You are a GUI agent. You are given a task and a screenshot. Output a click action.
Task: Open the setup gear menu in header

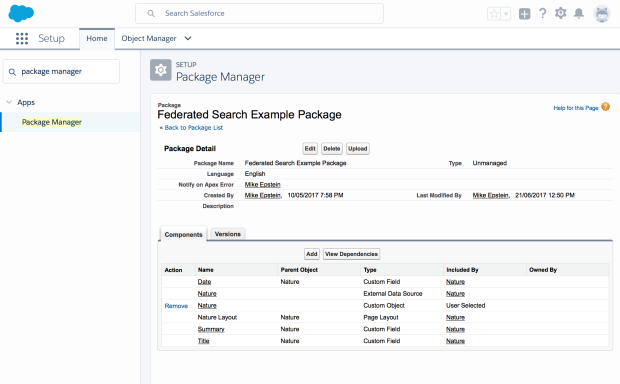click(x=560, y=13)
